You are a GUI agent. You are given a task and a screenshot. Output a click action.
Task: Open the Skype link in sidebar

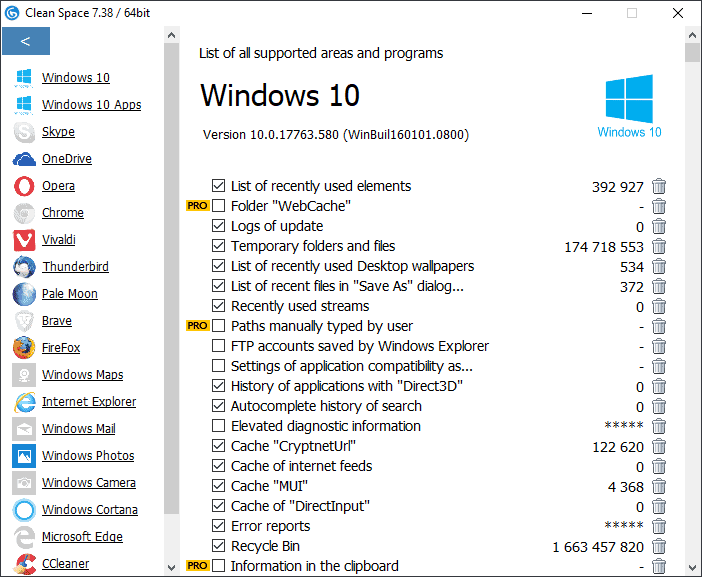[x=58, y=132]
